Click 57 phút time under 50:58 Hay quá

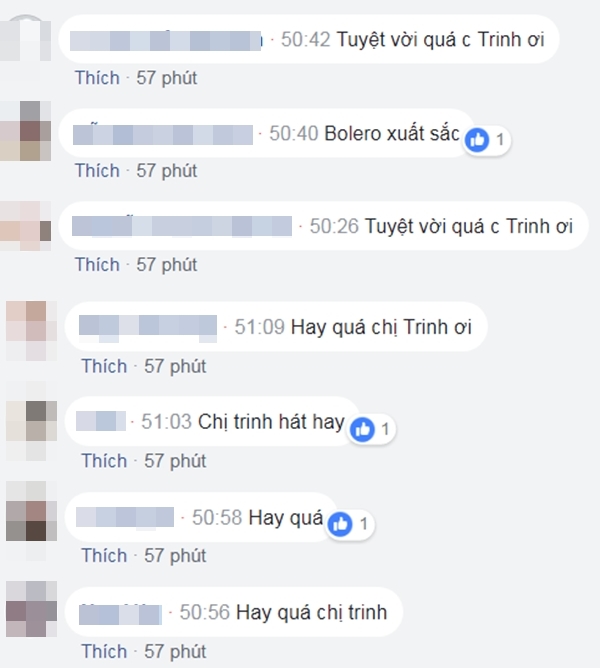point(175,556)
